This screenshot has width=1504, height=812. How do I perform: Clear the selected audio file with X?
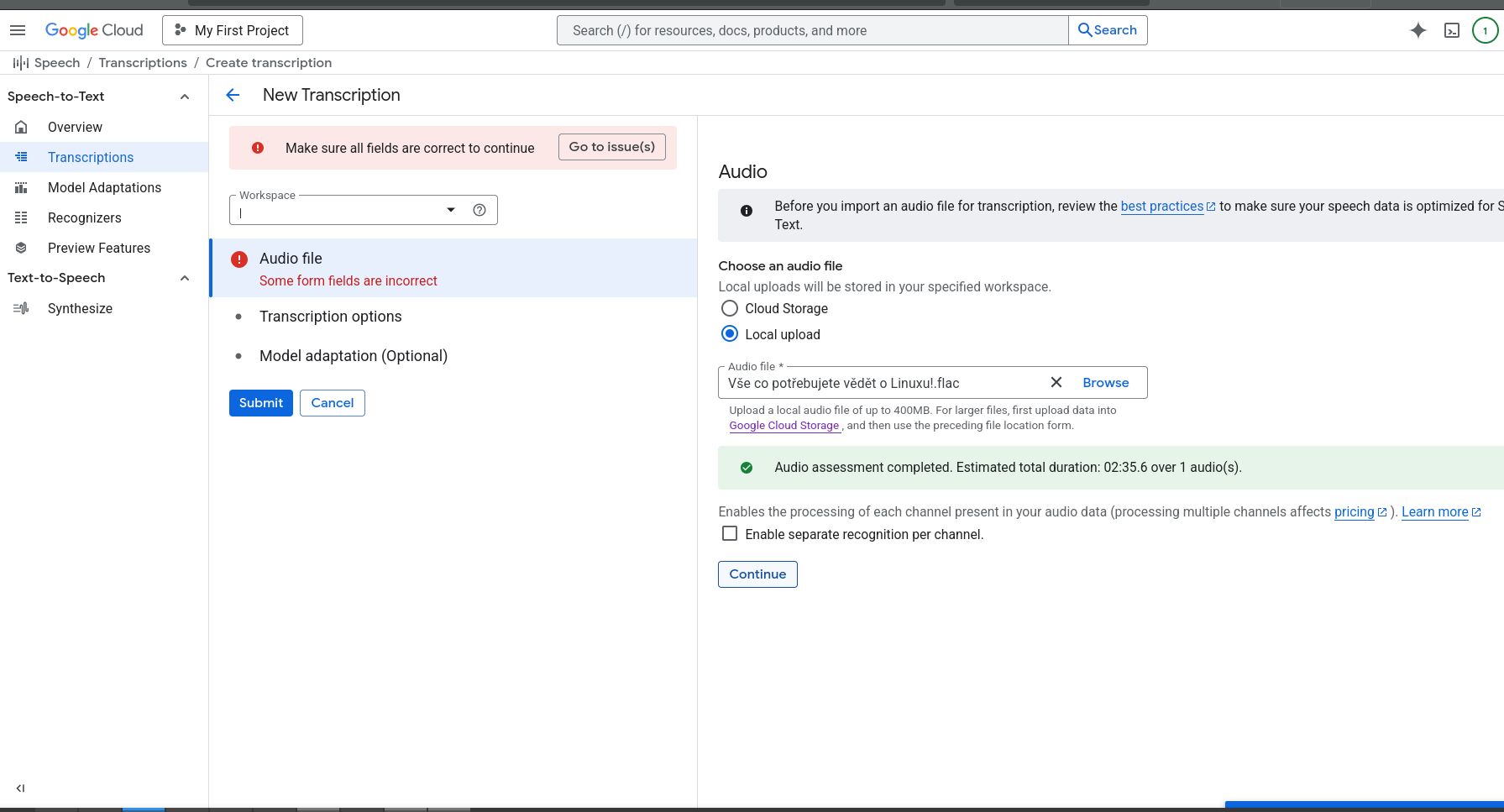(x=1056, y=382)
